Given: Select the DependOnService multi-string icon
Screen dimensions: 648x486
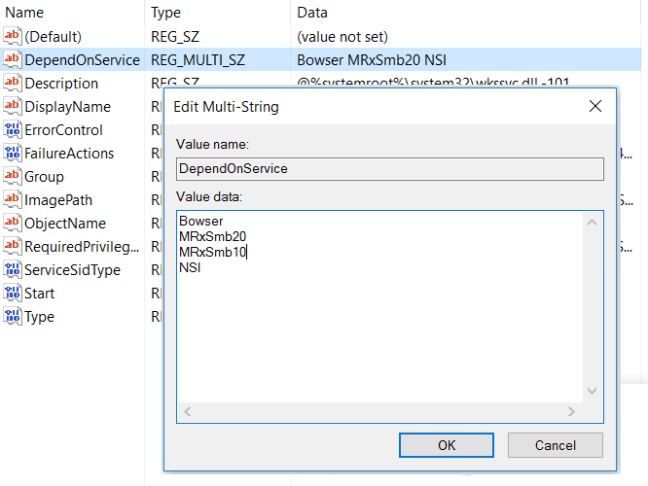Looking at the screenshot, I should (13, 60).
